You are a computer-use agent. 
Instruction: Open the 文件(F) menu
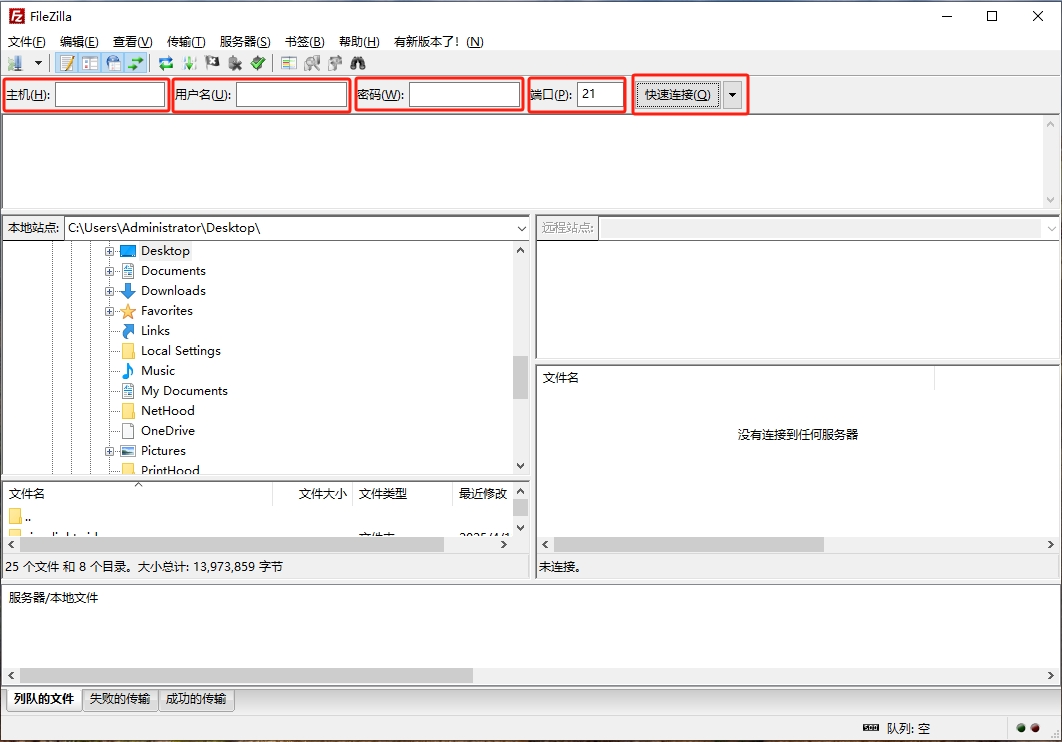click(26, 42)
